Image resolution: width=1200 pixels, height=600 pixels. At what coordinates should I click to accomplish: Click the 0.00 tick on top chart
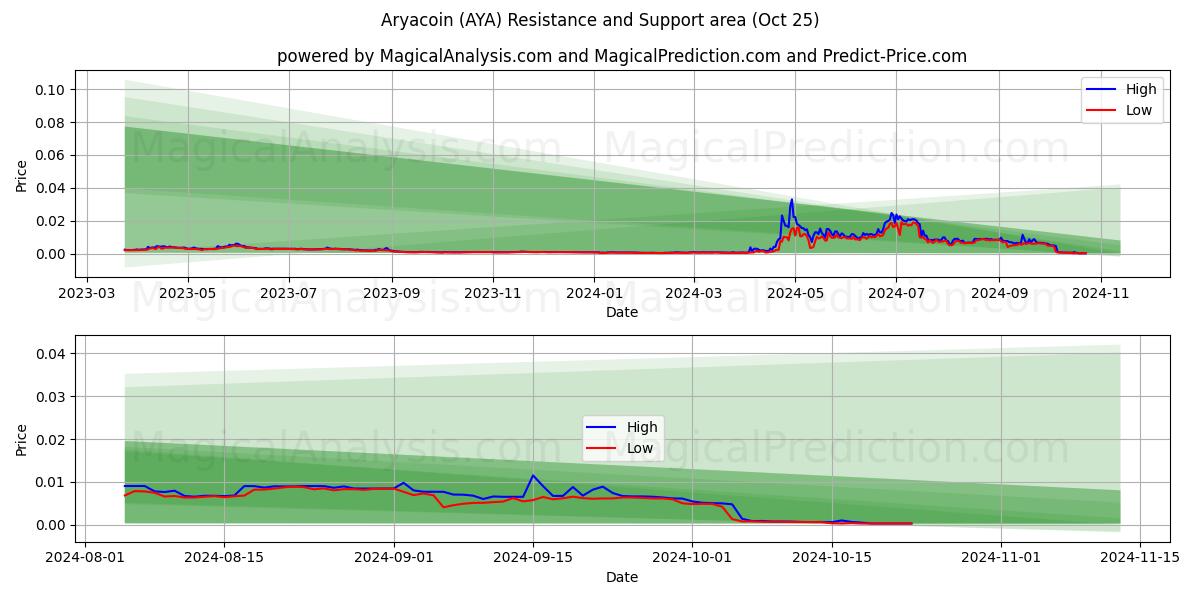tap(51, 254)
